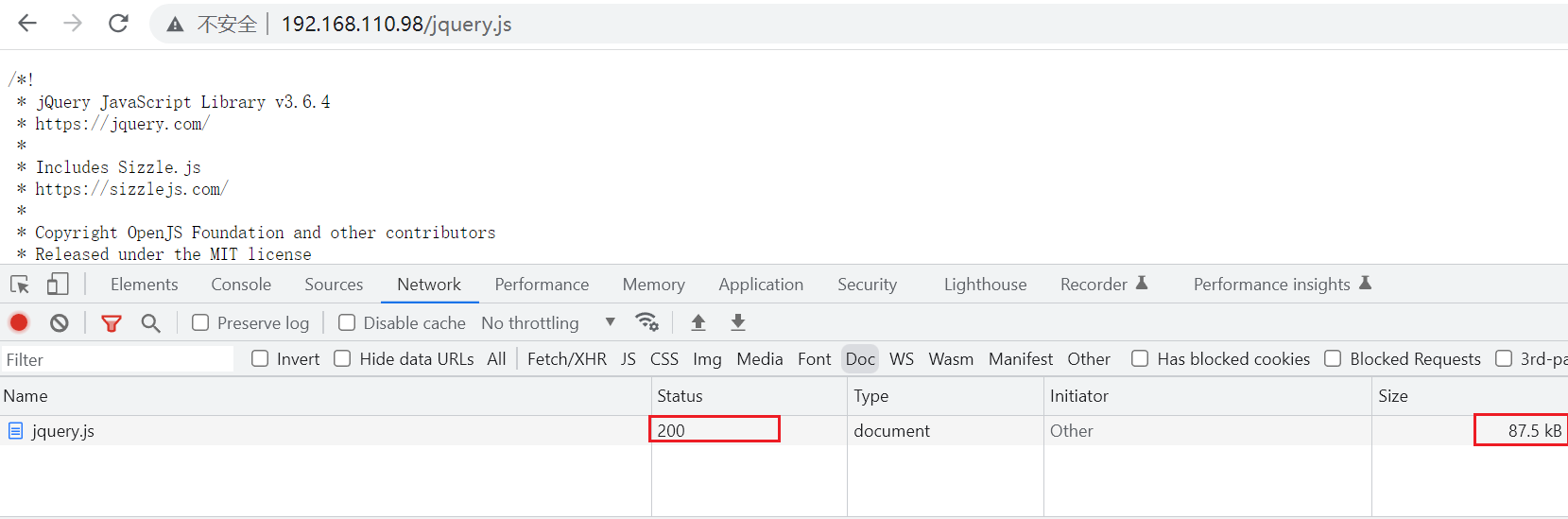Click the Import HAR file upload icon
Image resolution: width=1568 pixels, height=519 pixels.
click(698, 322)
